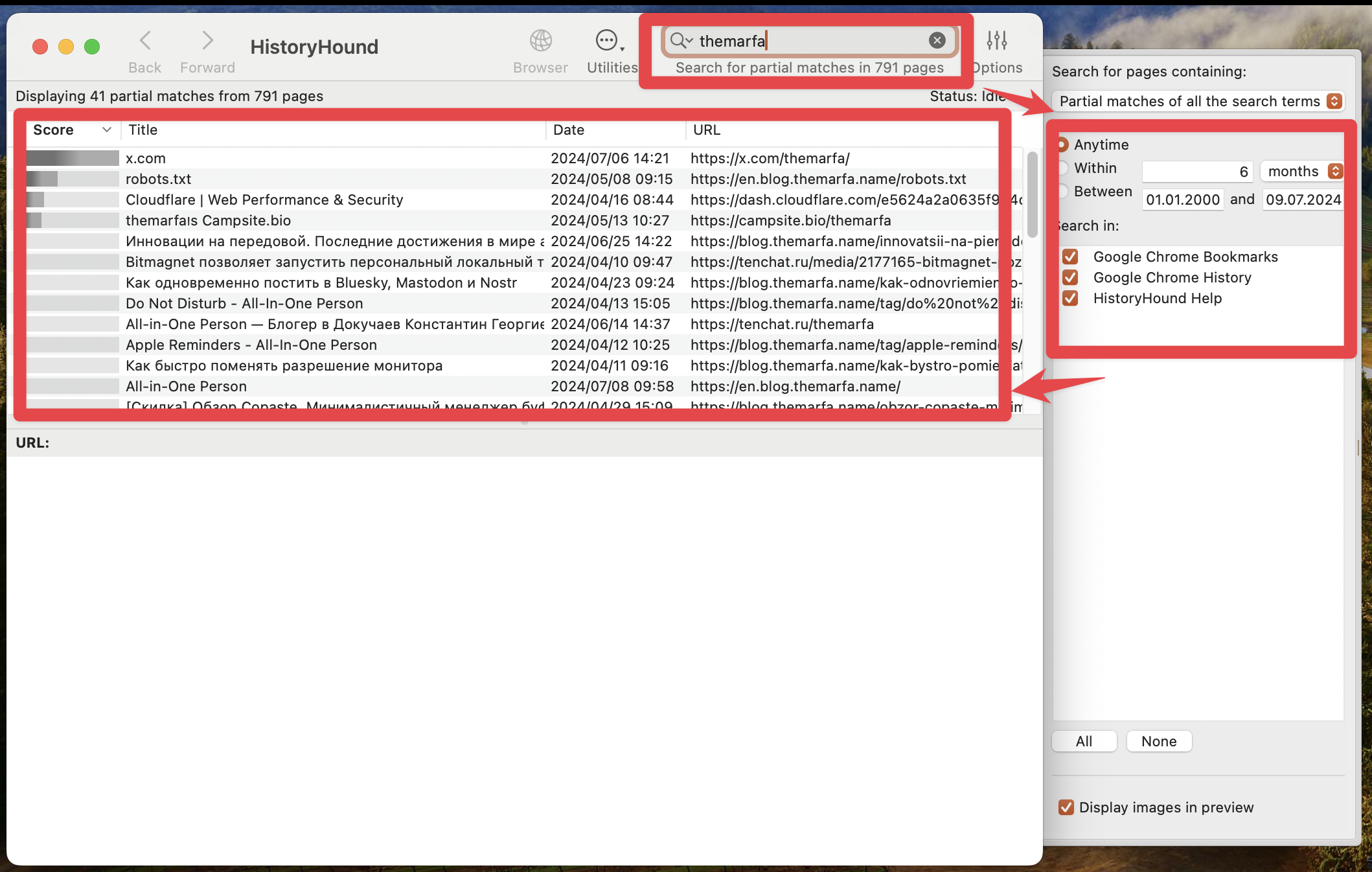Image resolution: width=1372 pixels, height=872 pixels.
Task: Select the Within radio button
Action: pyautogui.click(x=1063, y=168)
